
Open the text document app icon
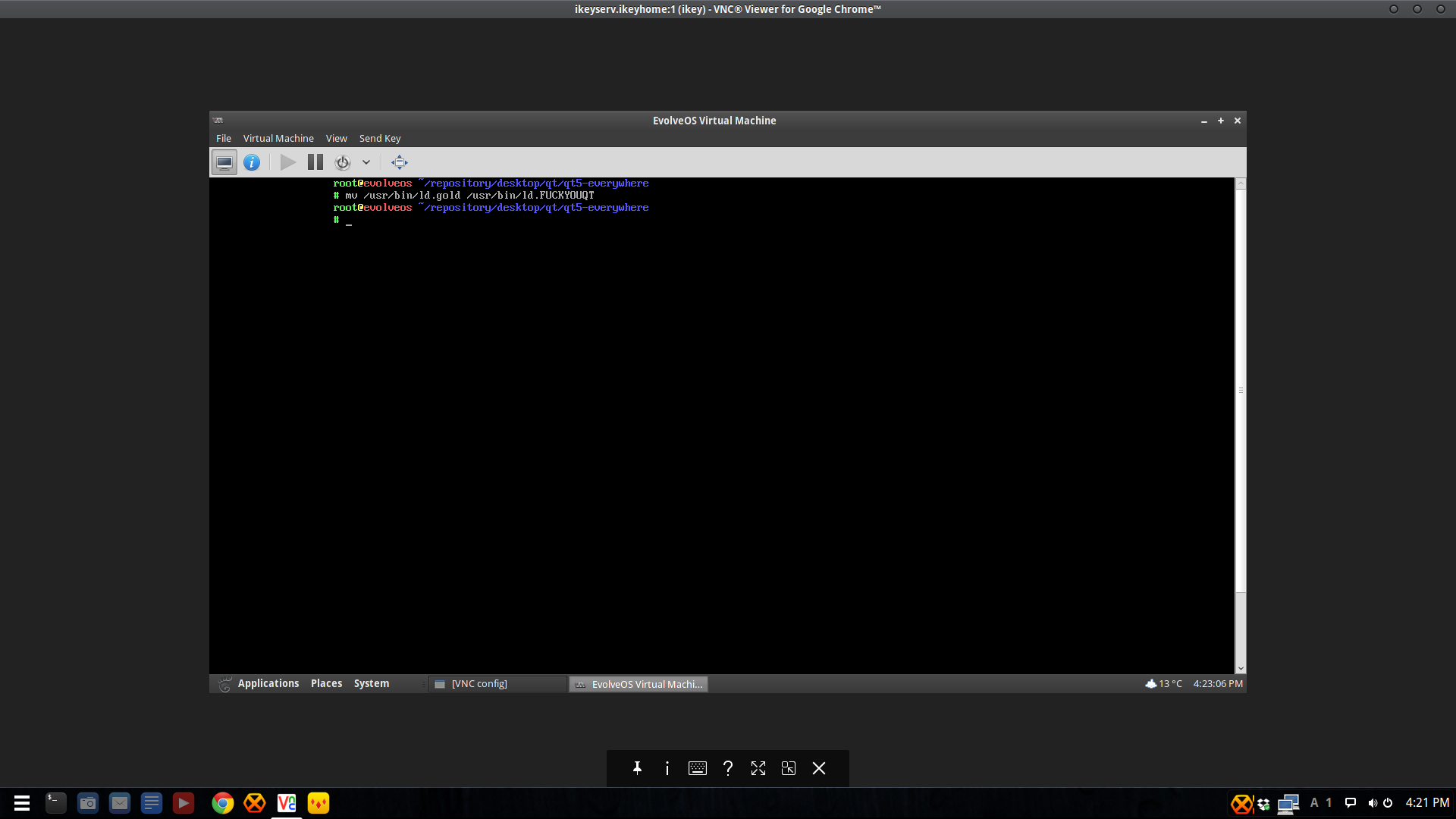[x=152, y=803]
